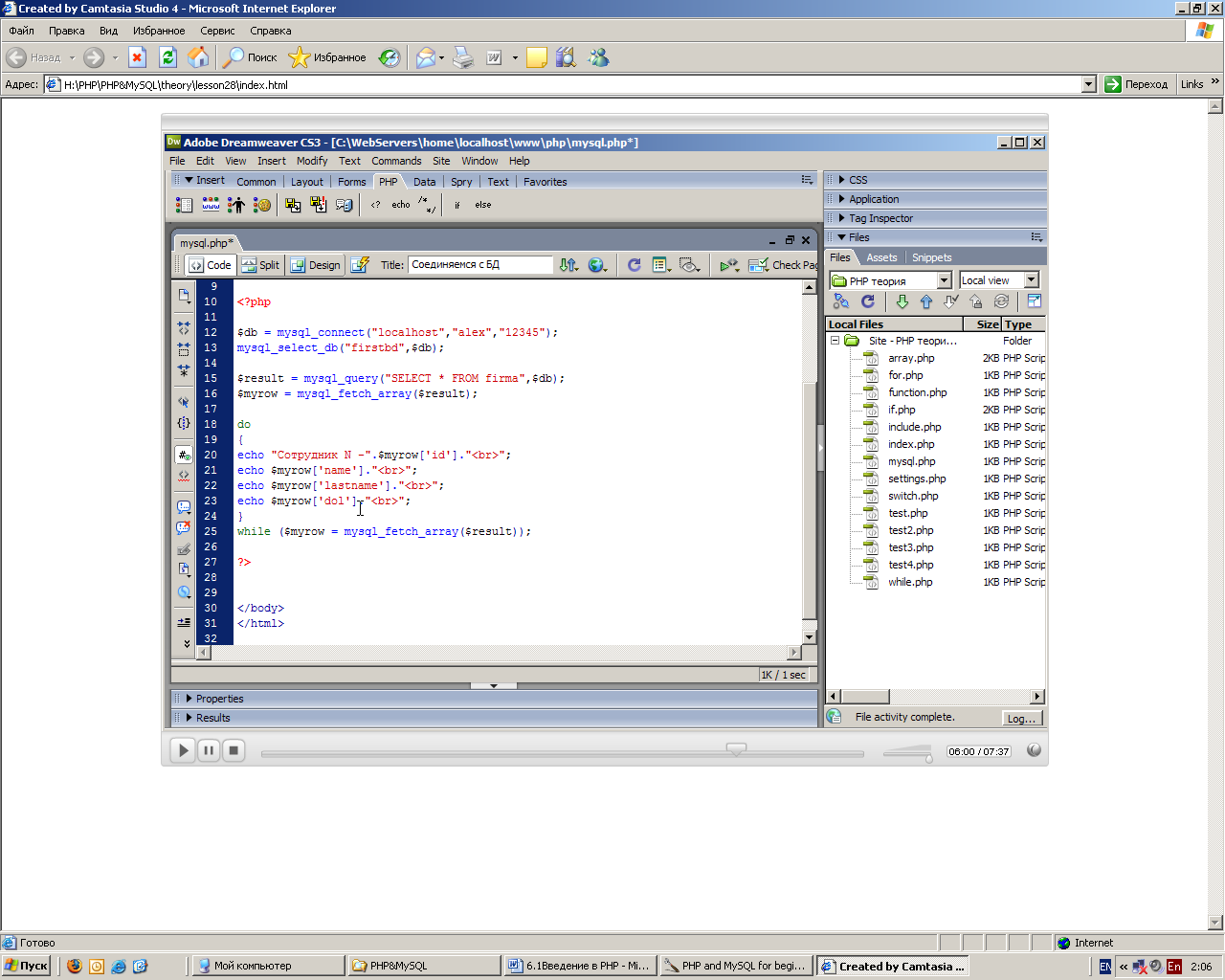
Task: Expand the Properties panel
Action: (189, 699)
